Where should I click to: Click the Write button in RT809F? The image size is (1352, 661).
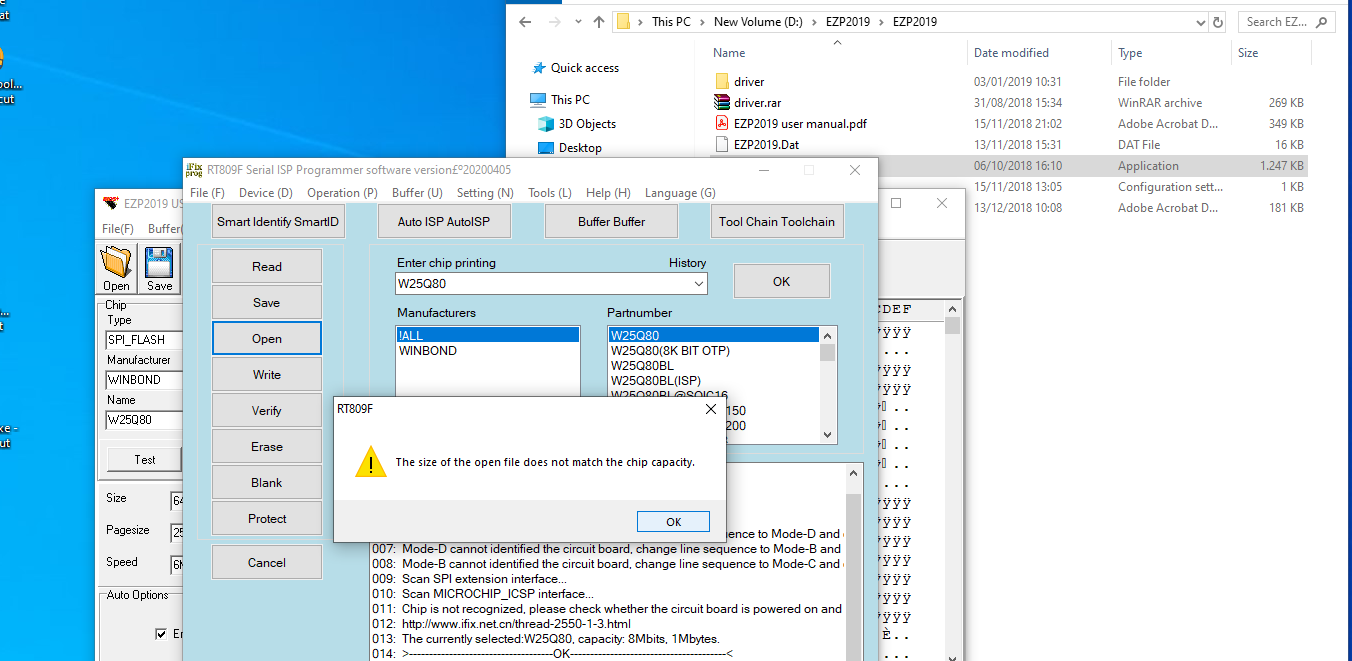coord(267,375)
